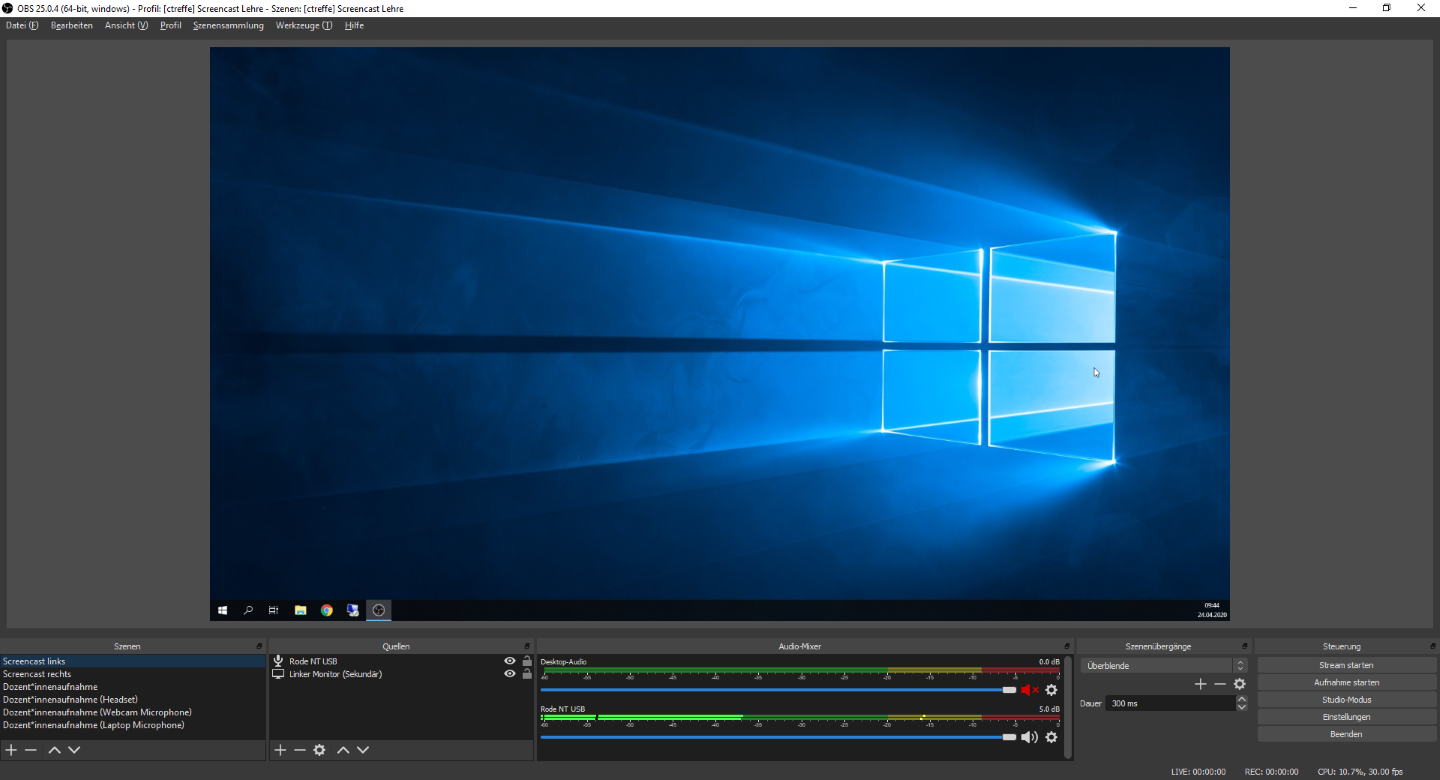Screen dimensions: 1440x780
Task: Open the Bearbeiten menu
Action: pyautogui.click(x=72, y=26)
